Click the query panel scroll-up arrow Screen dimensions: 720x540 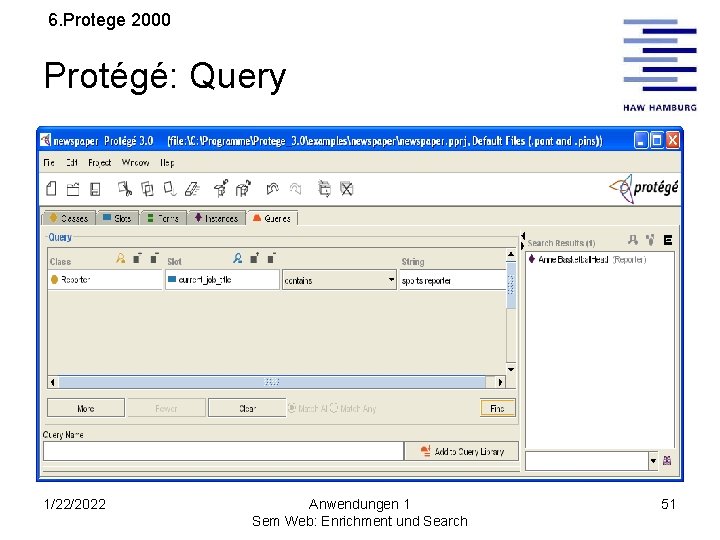[511, 254]
